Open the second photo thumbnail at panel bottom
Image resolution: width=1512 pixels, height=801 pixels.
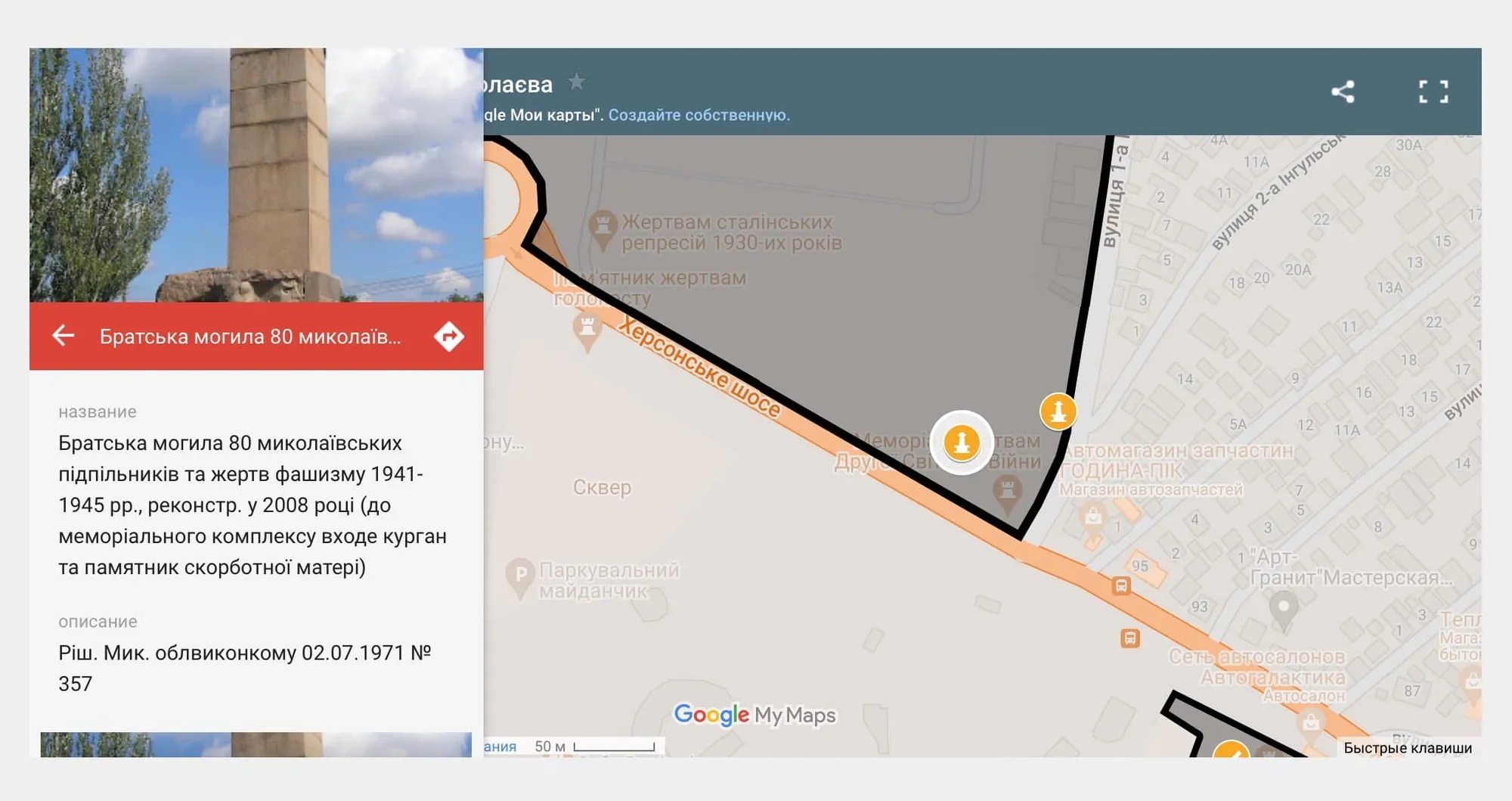(x=256, y=744)
